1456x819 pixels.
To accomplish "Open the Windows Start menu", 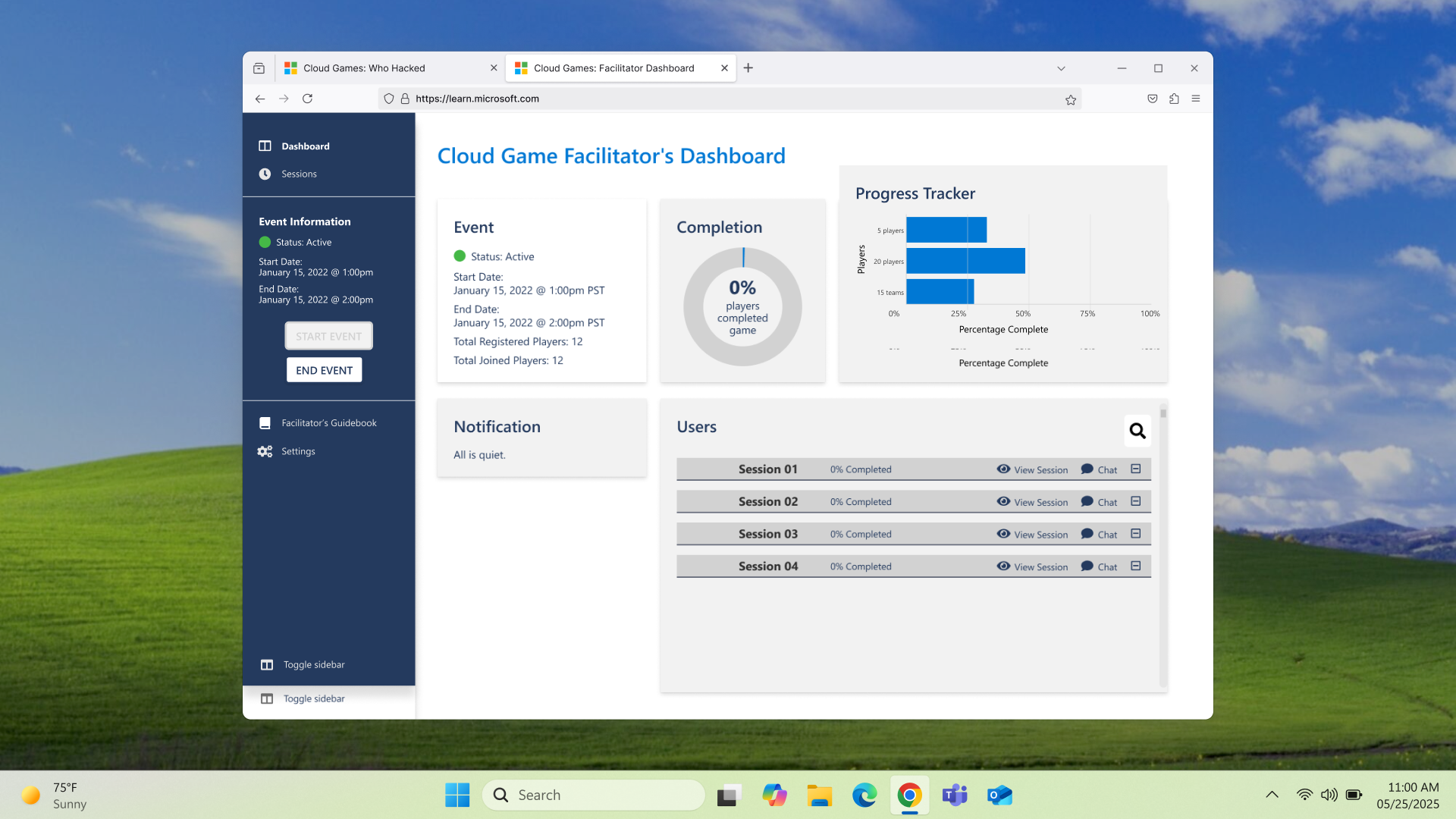I will click(x=457, y=795).
